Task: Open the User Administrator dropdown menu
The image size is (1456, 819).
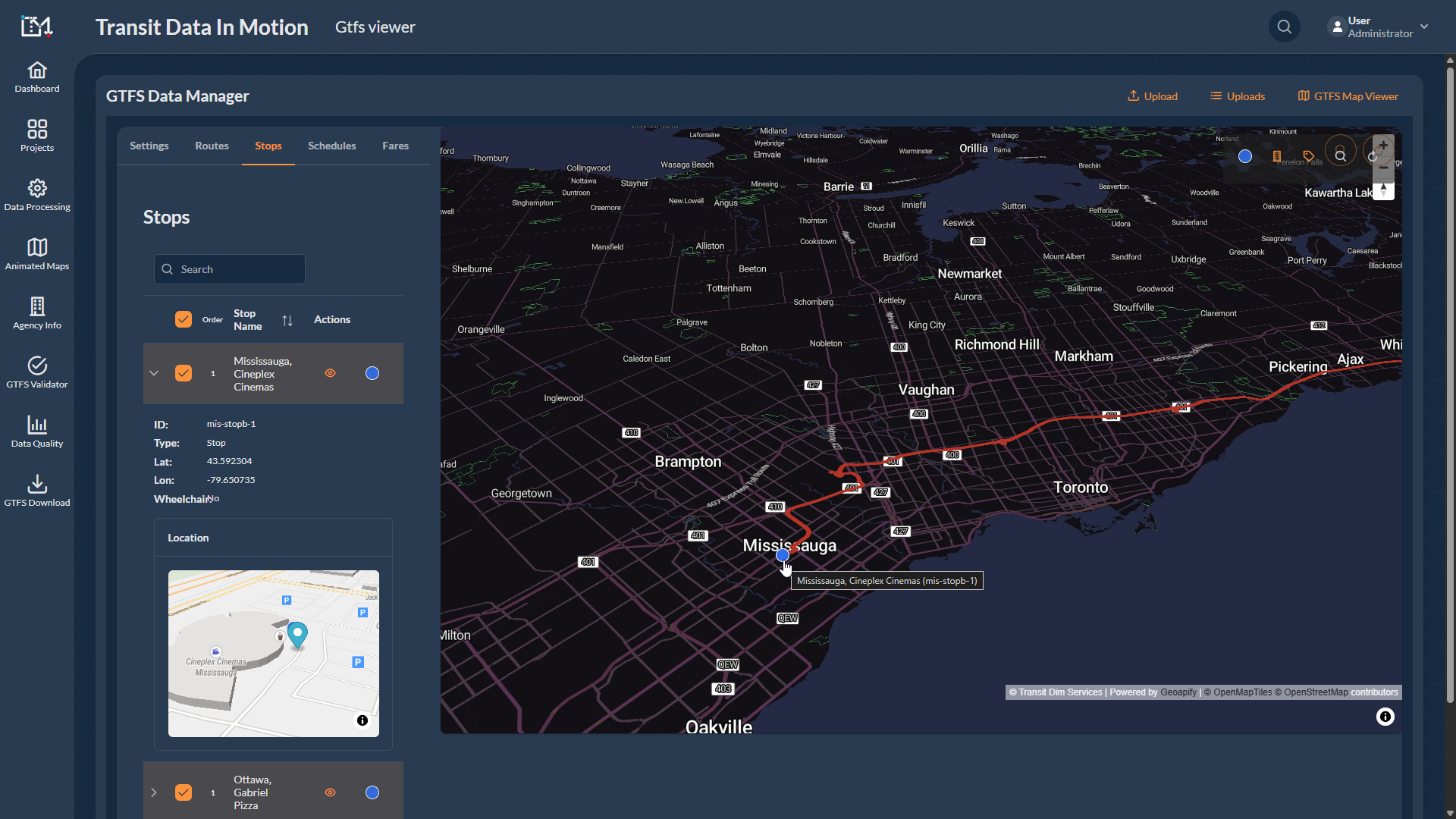Action: (x=1379, y=27)
